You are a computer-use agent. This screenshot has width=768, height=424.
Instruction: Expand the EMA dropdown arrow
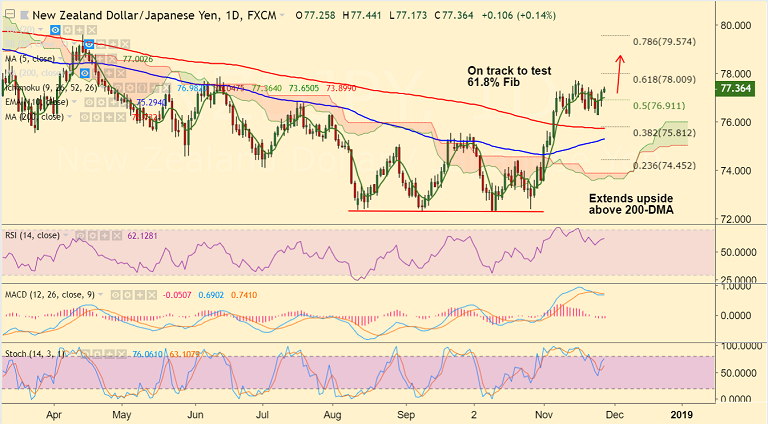click(74, 101)
